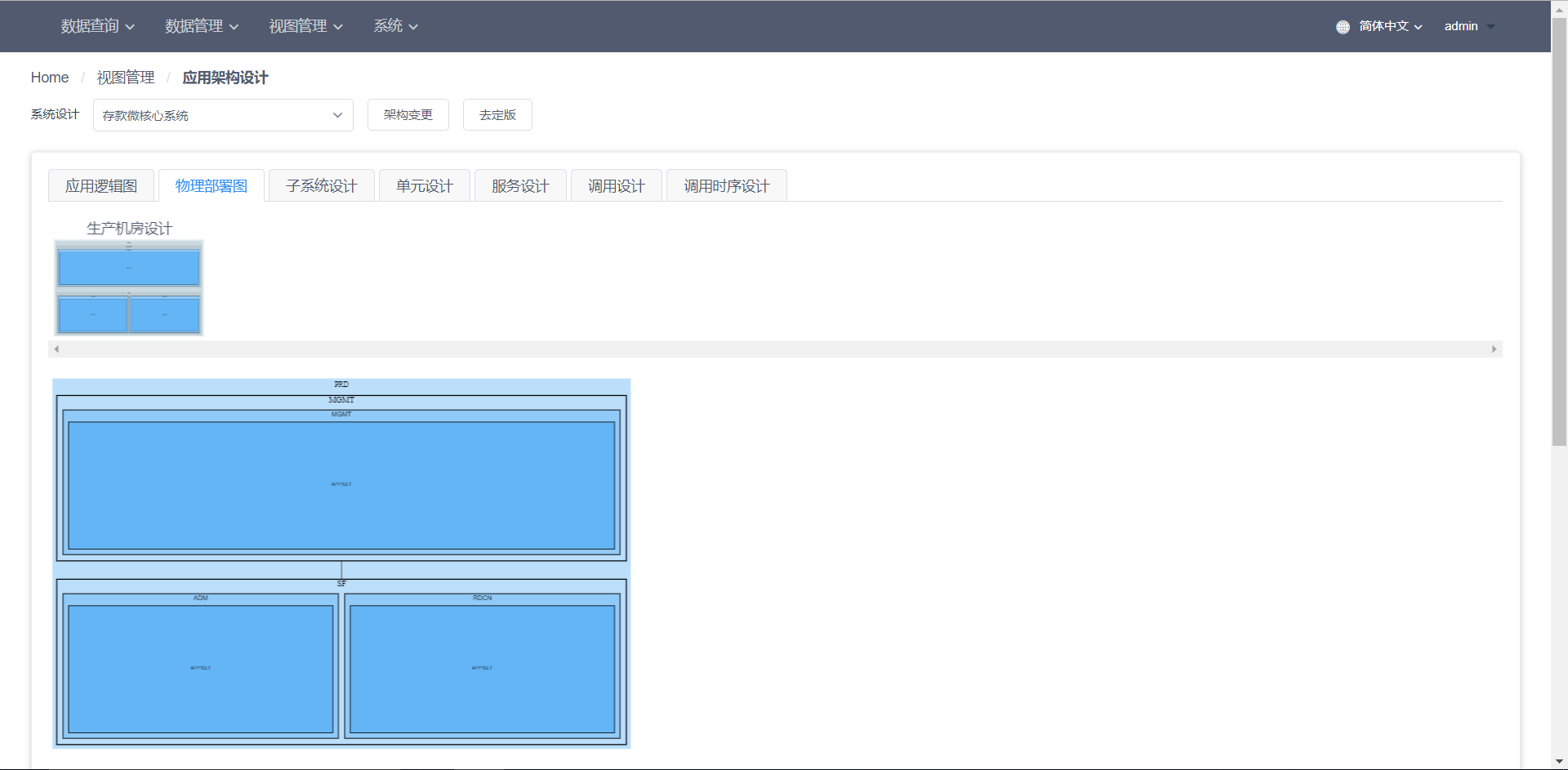This screenshot has height=770, width=1568.
Task: Select the ADM zone block in diagram
Action: [x=201, y=665]
